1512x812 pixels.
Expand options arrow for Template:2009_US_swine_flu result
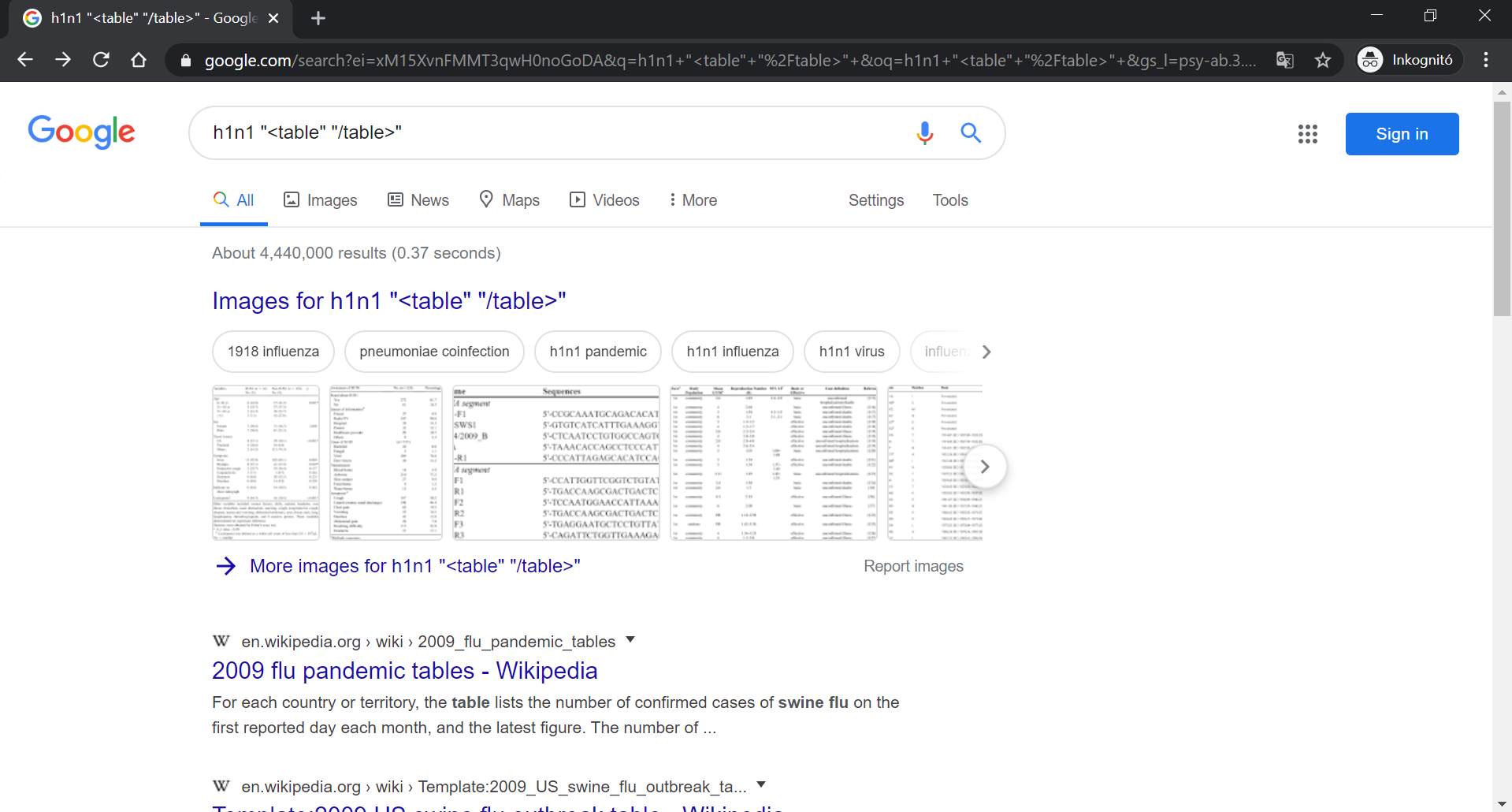[x=761, y=785]
